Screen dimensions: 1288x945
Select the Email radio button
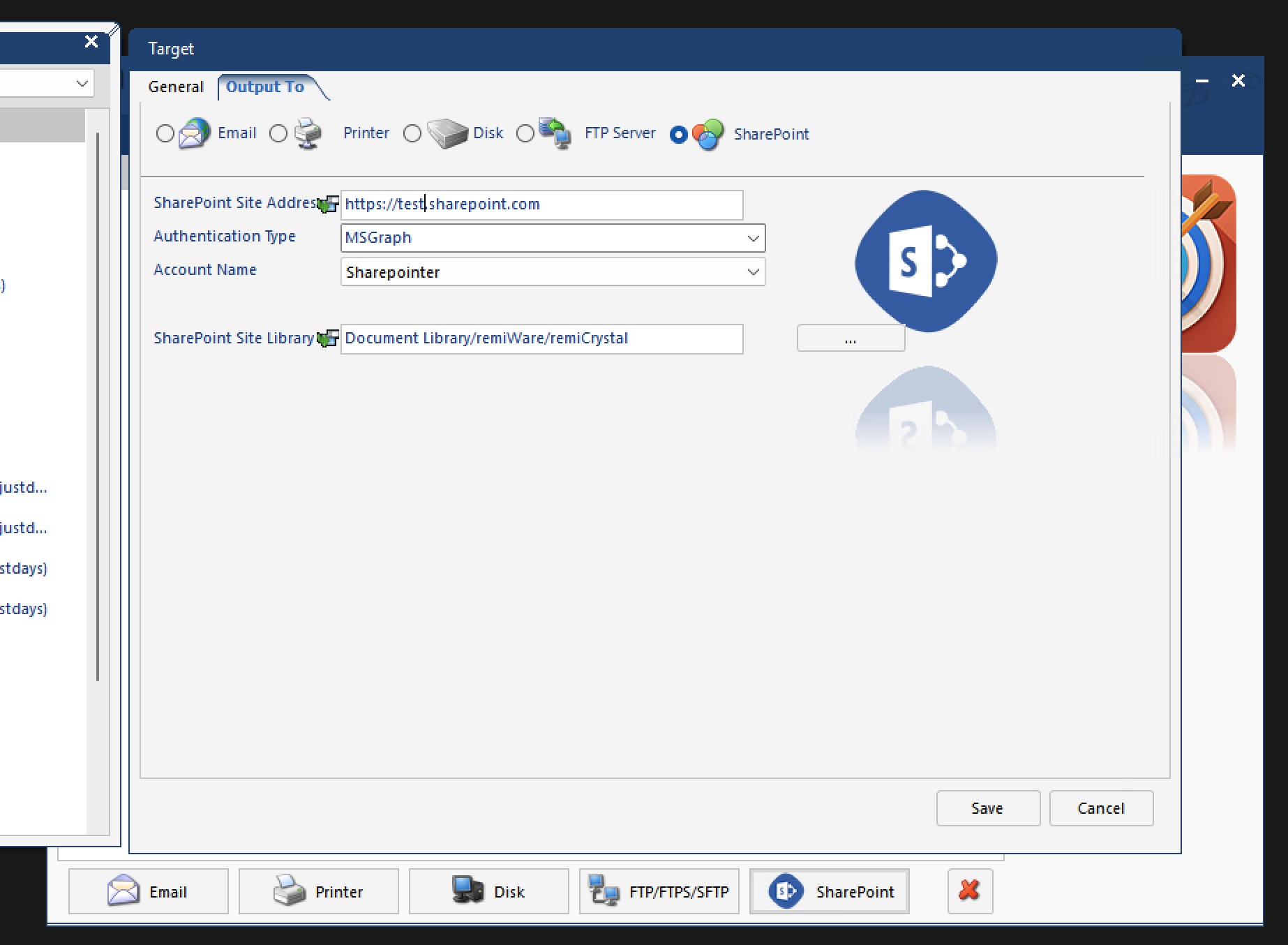165,133
